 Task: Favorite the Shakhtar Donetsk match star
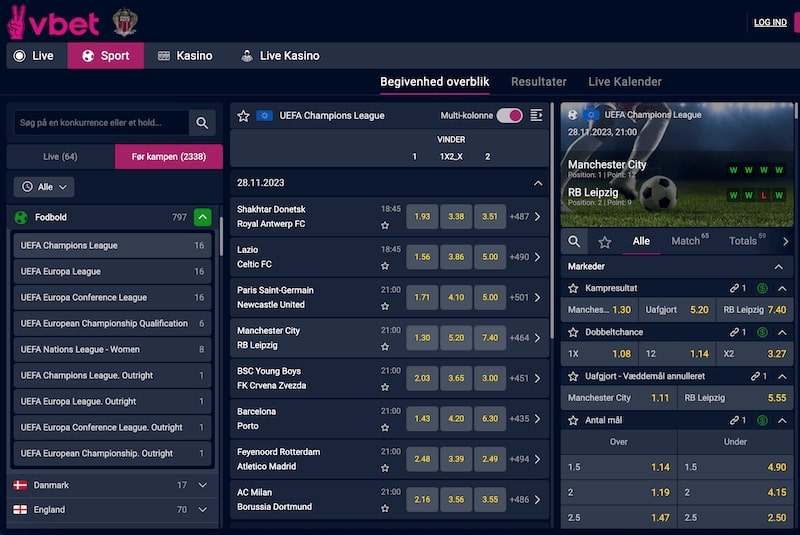pos(385,225)
